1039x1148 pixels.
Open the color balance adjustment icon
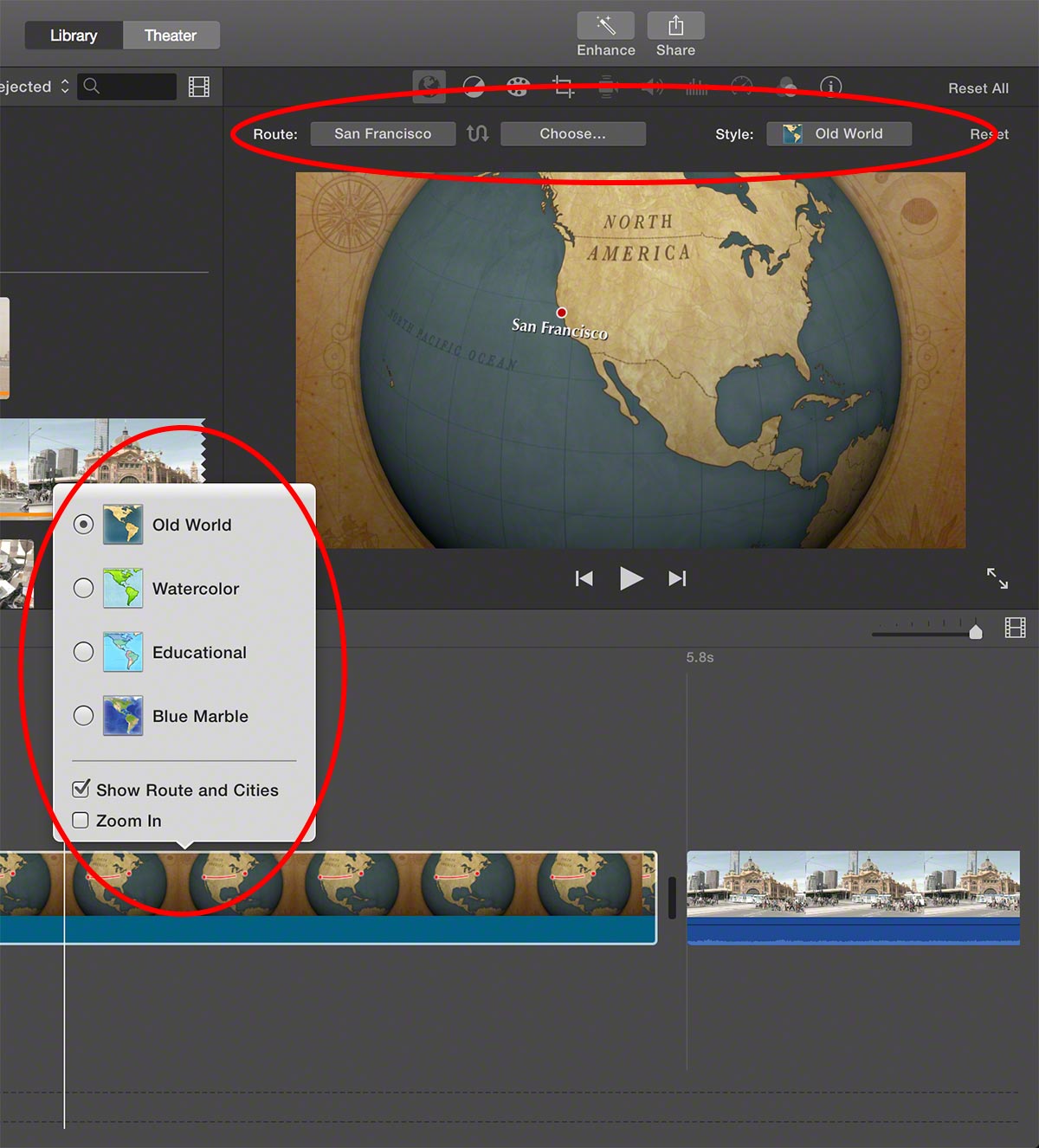474,87
